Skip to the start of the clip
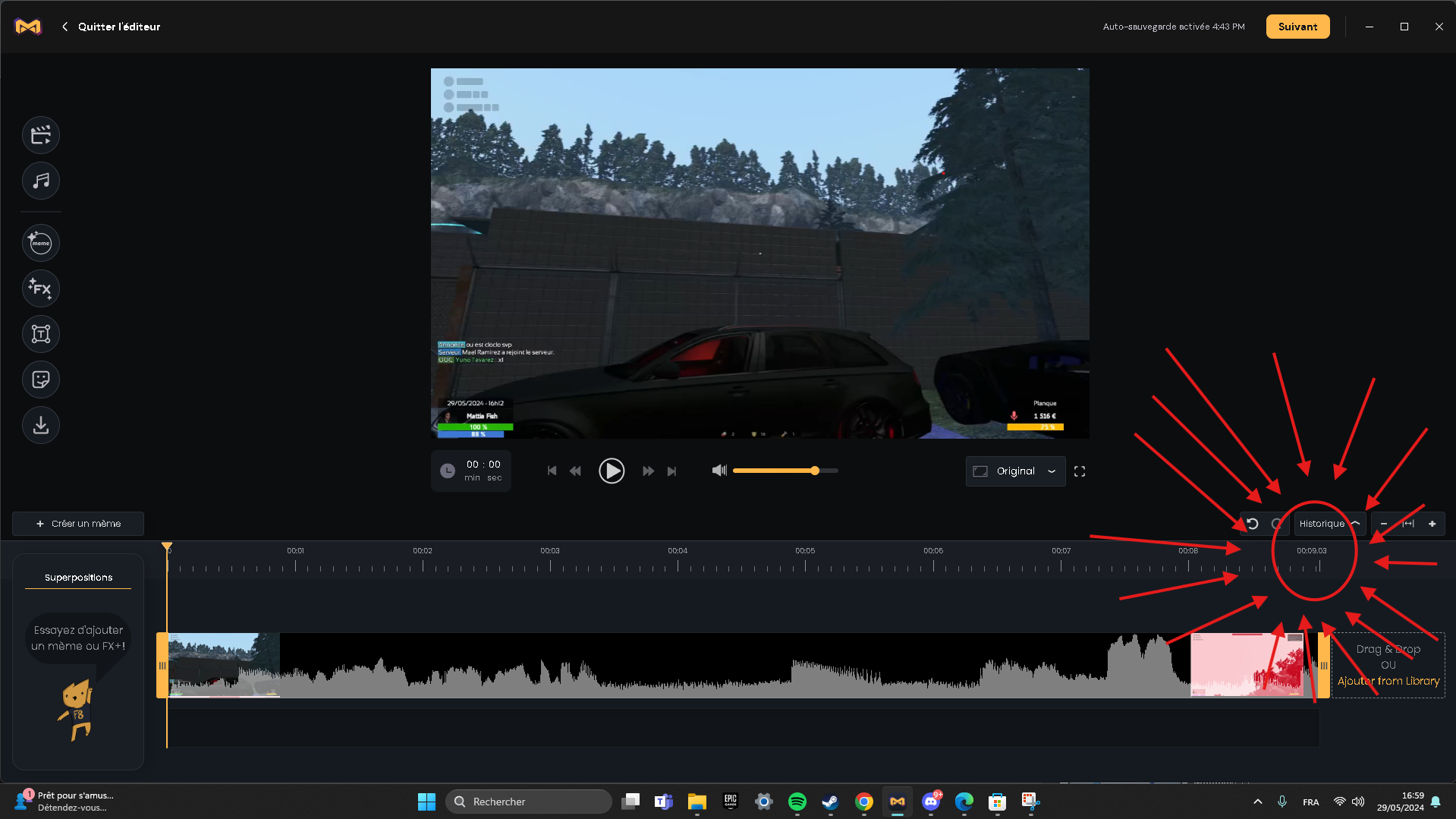Image resolution: width=1456 pixels, height=819 pixels. point(552,471)
